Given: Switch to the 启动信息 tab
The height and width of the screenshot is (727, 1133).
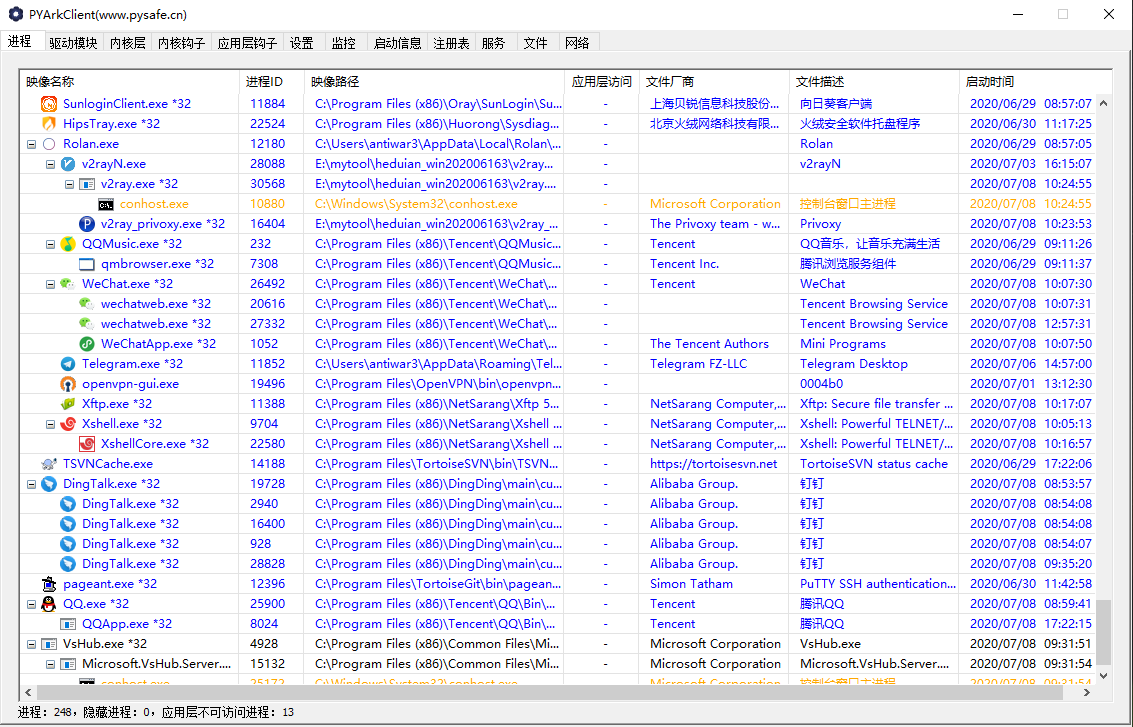Looking at the screenshot, I should tap(397, 43).
